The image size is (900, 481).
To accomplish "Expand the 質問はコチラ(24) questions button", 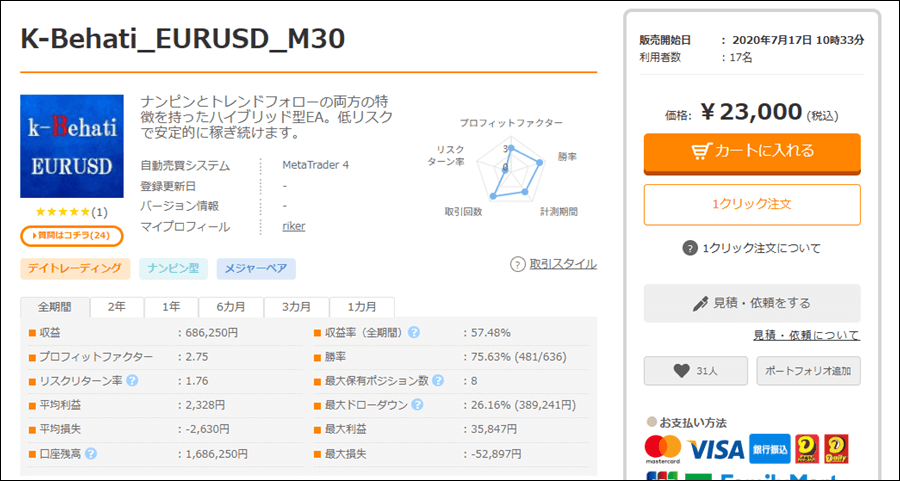I will [x=71, y=236].
